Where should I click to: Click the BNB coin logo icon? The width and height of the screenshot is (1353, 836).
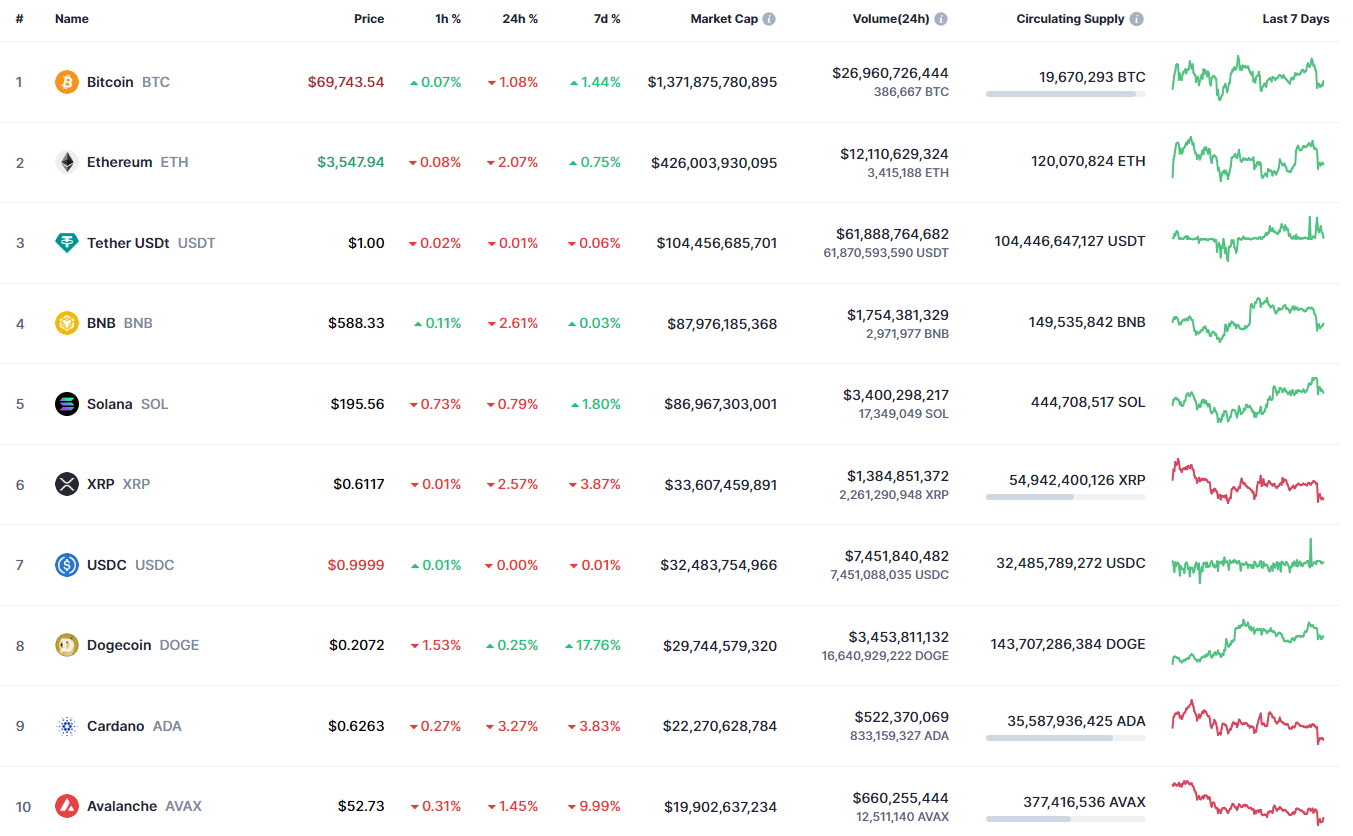click(x=67, y=323)
